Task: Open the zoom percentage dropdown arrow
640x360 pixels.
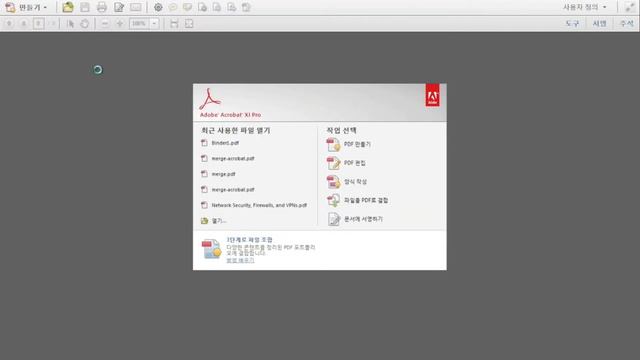Action: [x=154, y=24]
